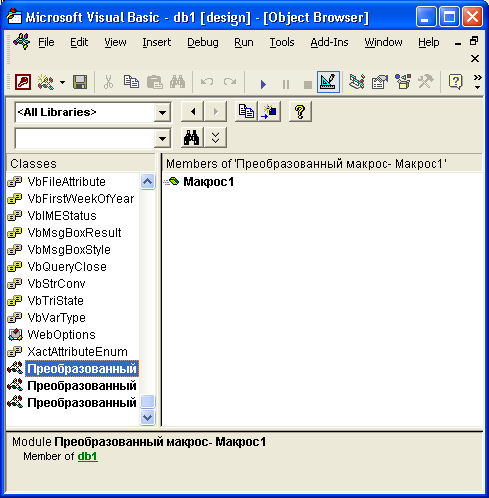Viewport: 489px width, 498px height.
Task: Click the Run Sub play button
Action: click(x=263, y=84)
